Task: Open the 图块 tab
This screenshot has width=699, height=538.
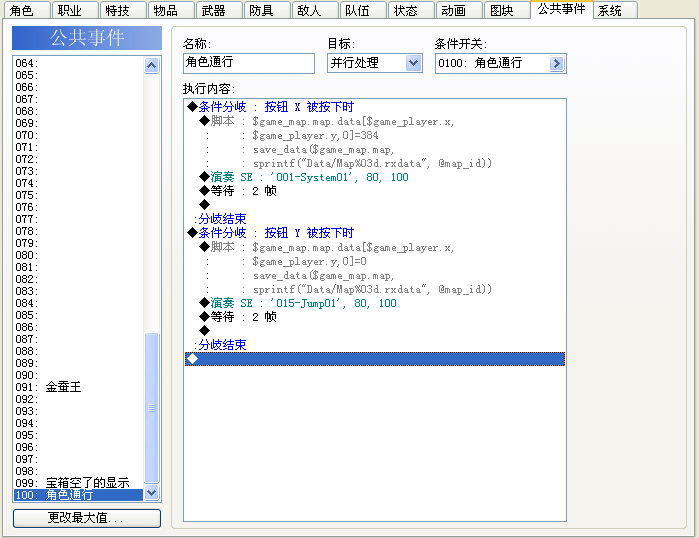Action: pos(507,10)
